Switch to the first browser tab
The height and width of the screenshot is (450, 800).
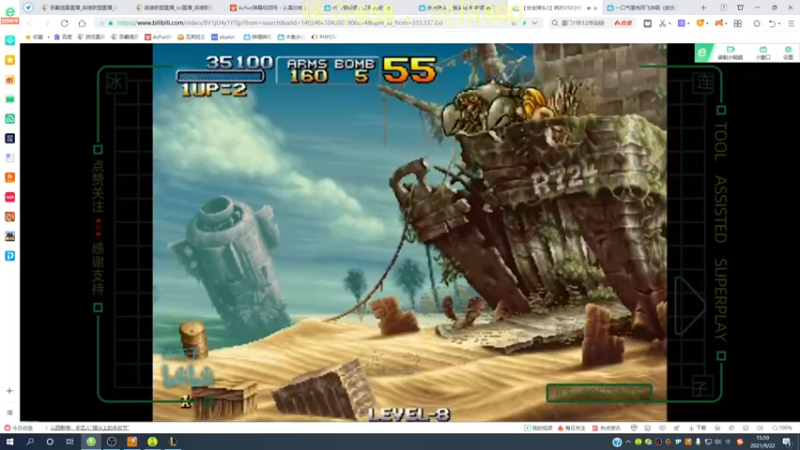pyautogui.click(x=82, y=8)
